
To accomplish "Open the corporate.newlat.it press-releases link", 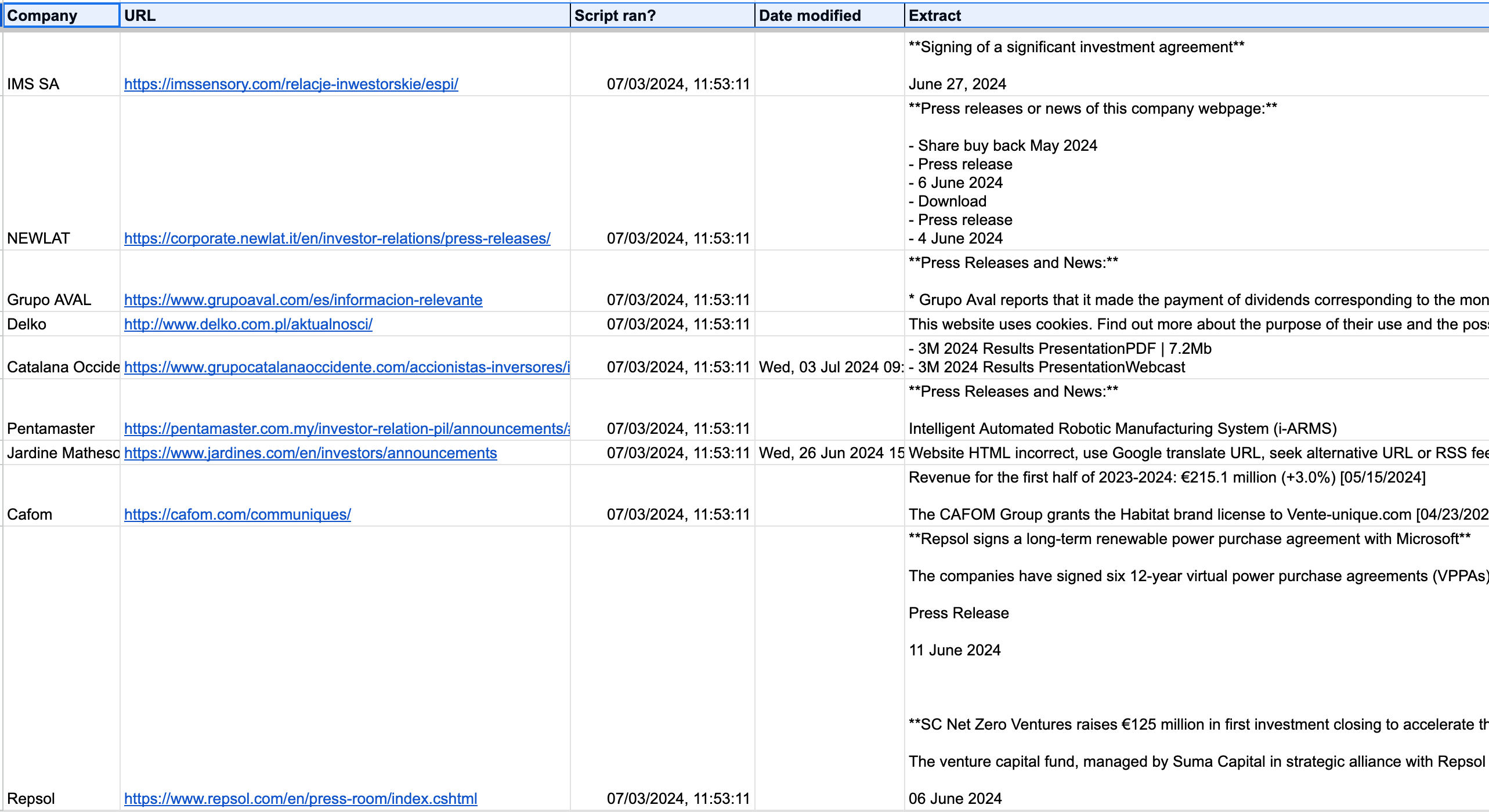I will (337, 238).
